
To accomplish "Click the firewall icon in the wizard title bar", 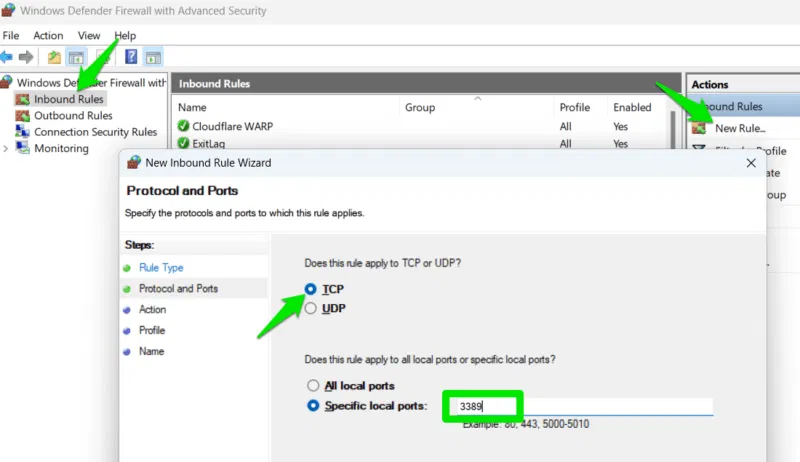I will [134, 162].
